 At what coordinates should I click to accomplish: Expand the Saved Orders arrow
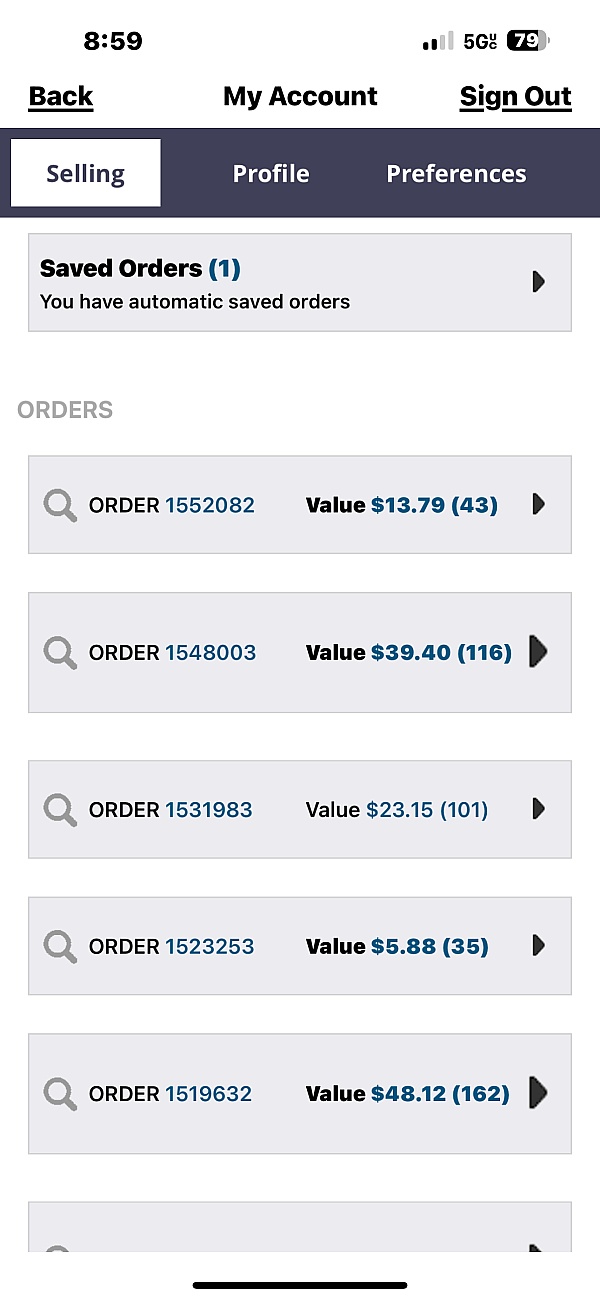[x=539, y=282]
